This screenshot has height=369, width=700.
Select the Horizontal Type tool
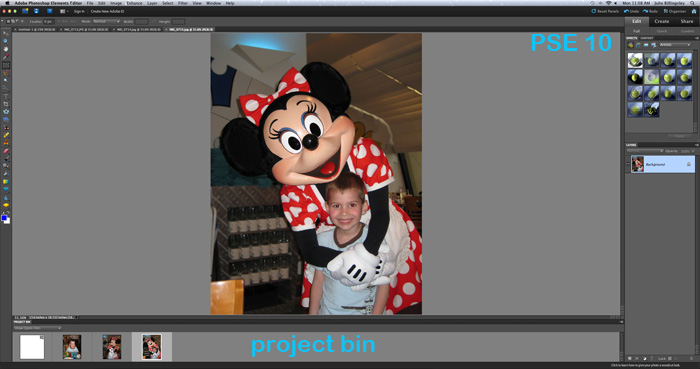pos(6,96)
